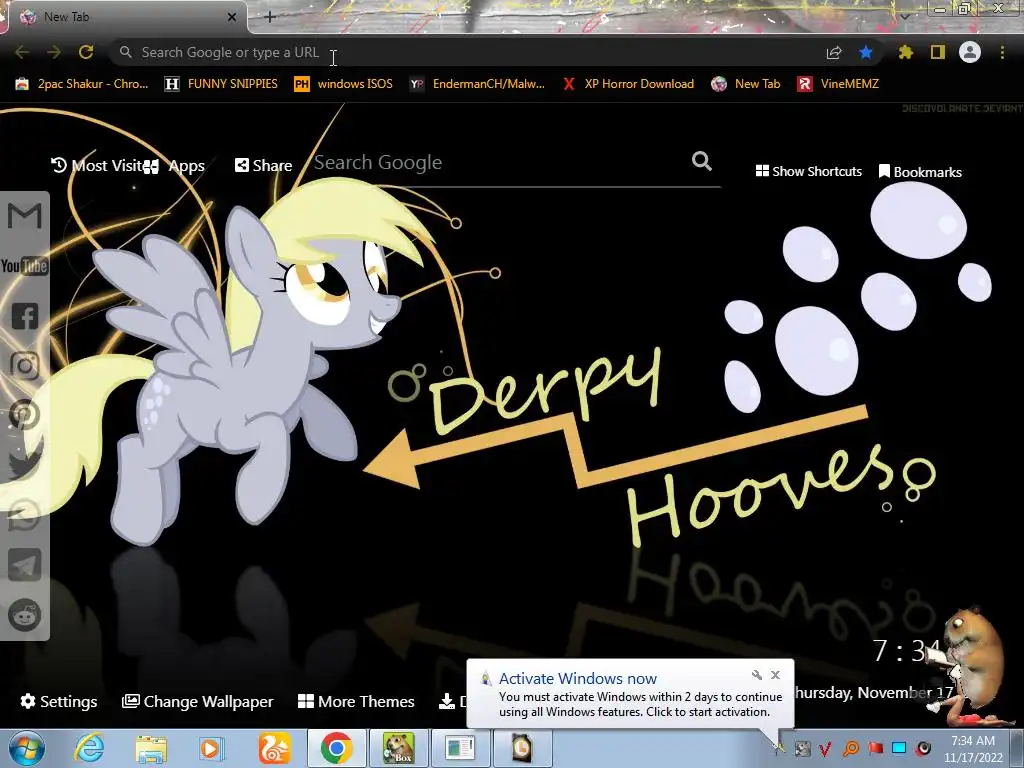Switch to Chrome in the taskbar
This screenshot has height=768, width=1024.
pyautogui.click(x=336, y=748)
